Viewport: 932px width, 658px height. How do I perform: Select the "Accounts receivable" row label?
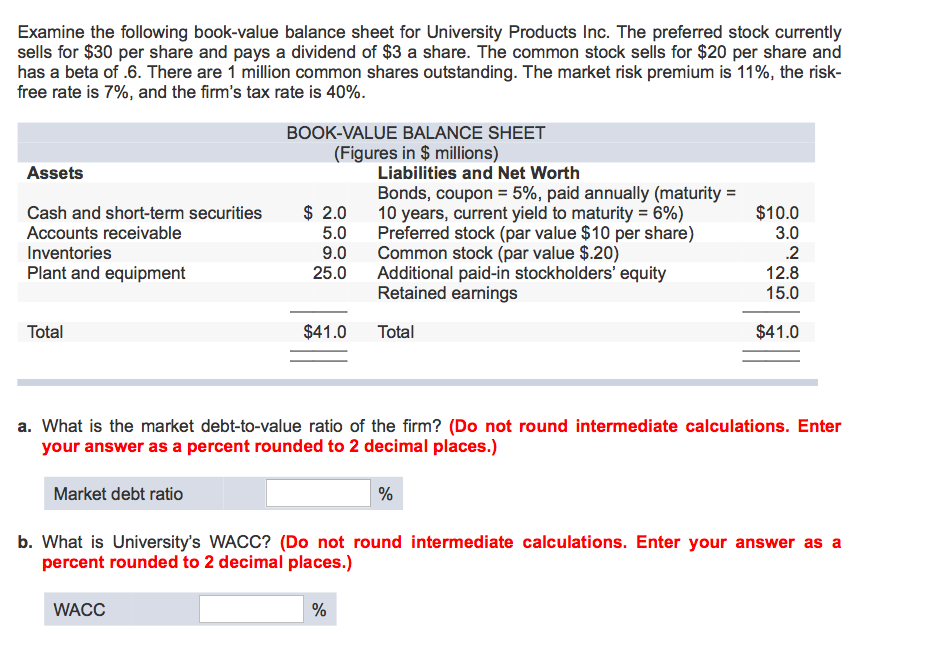point(104,233)
